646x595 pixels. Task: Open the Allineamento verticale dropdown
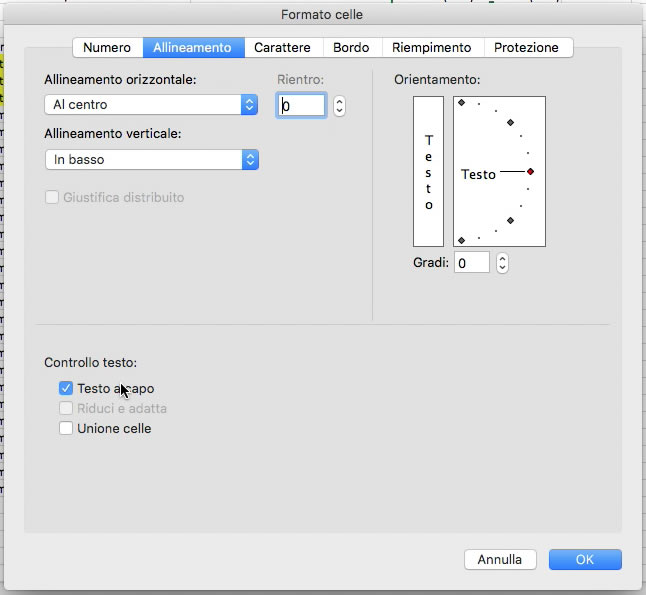coord(152,159)
